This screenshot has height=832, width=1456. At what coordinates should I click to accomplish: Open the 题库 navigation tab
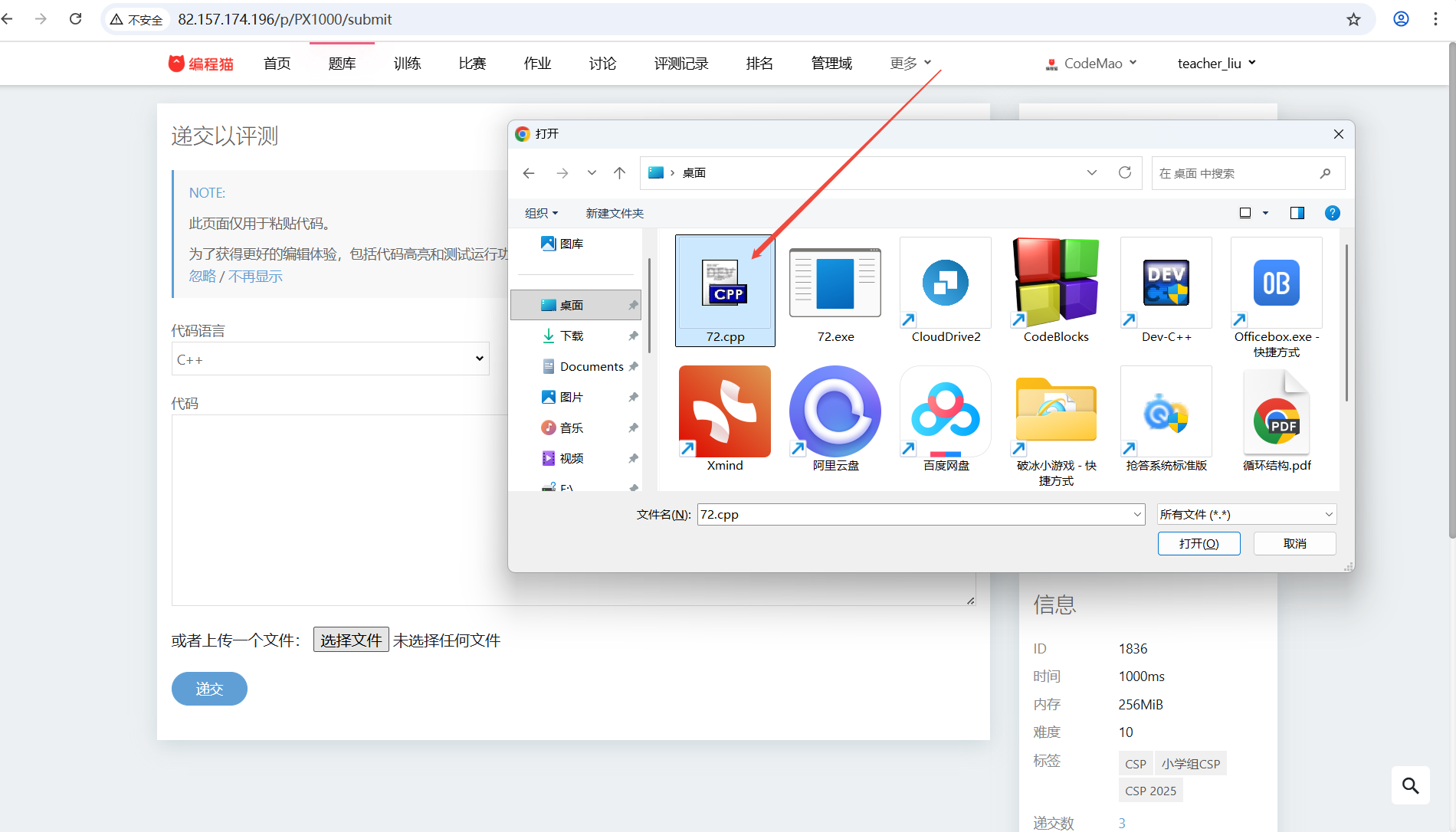pos(342,64)
